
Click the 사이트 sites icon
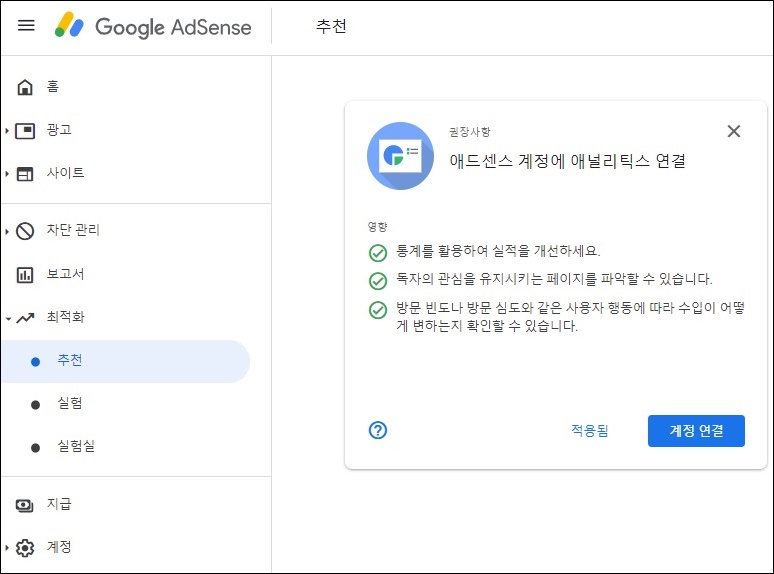click(25, 174)
